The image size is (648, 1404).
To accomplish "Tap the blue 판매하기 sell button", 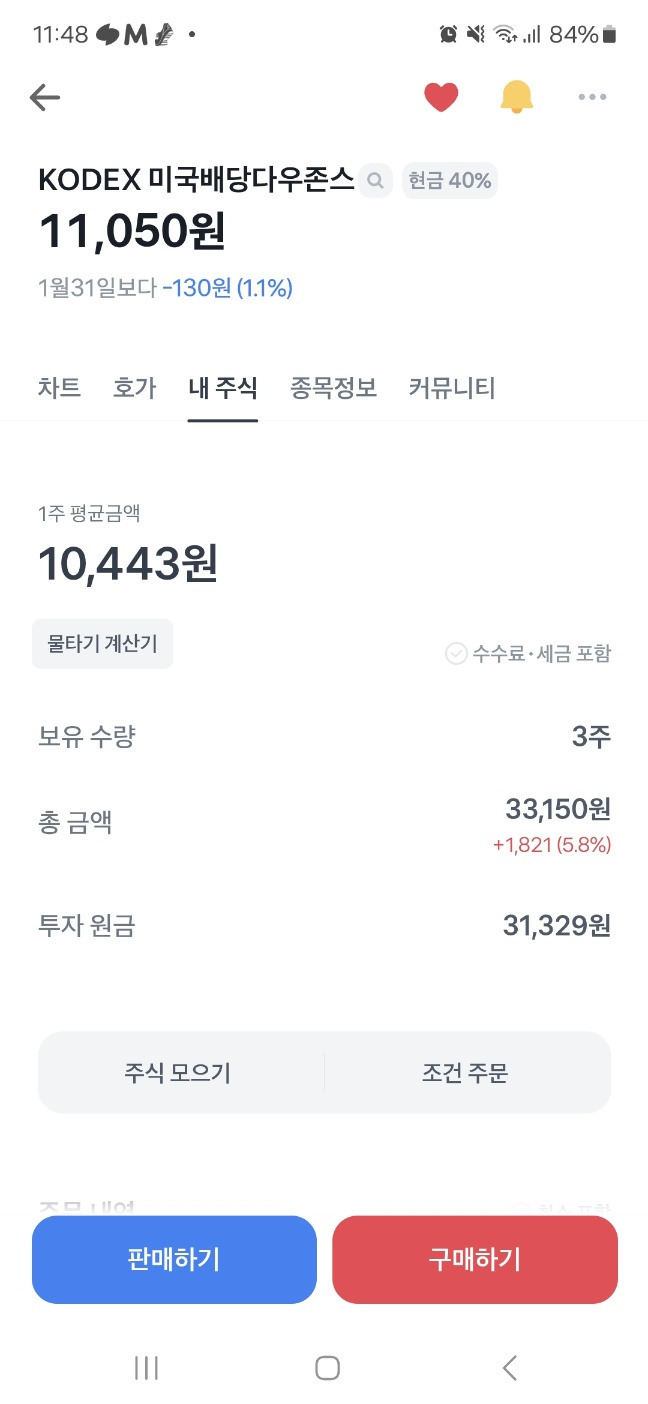I will click(174, 1259).
